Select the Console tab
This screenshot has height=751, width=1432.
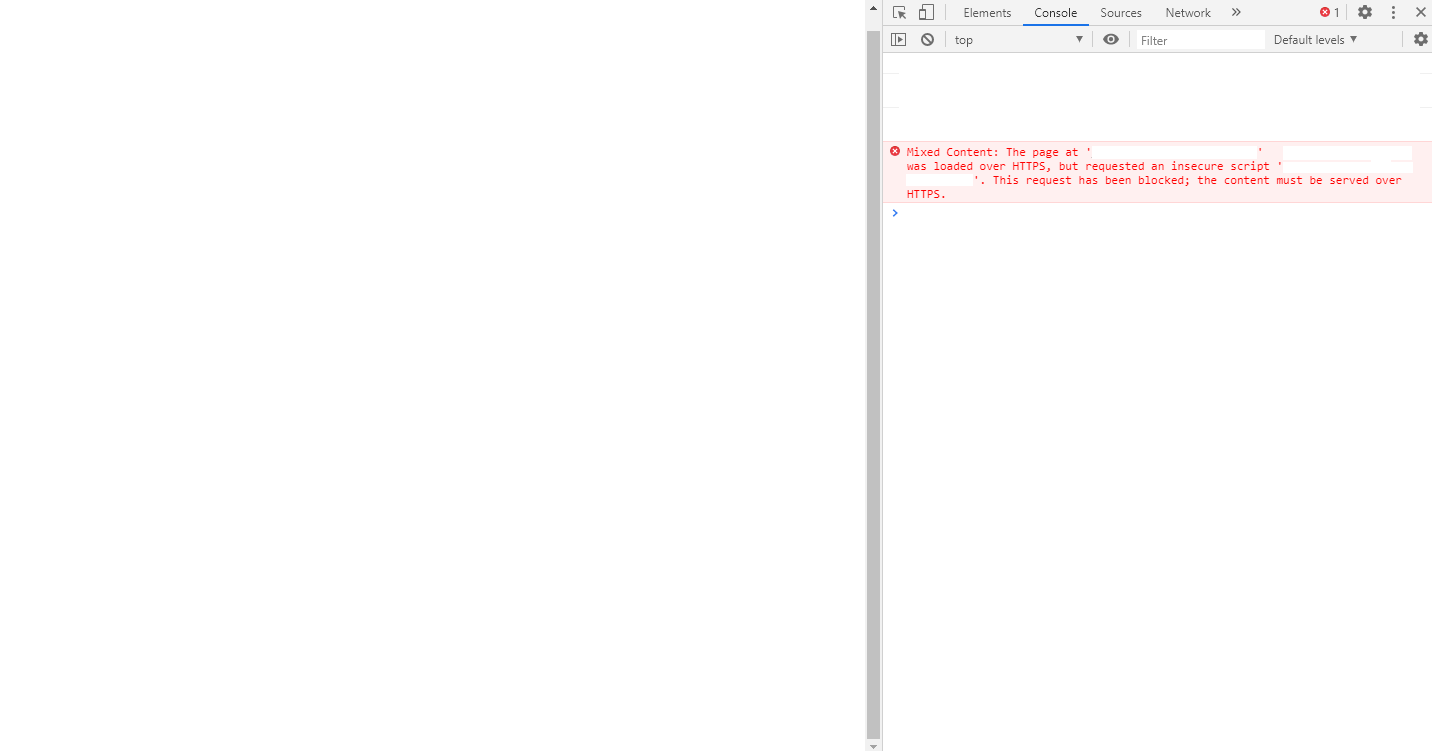point(1056,13)
